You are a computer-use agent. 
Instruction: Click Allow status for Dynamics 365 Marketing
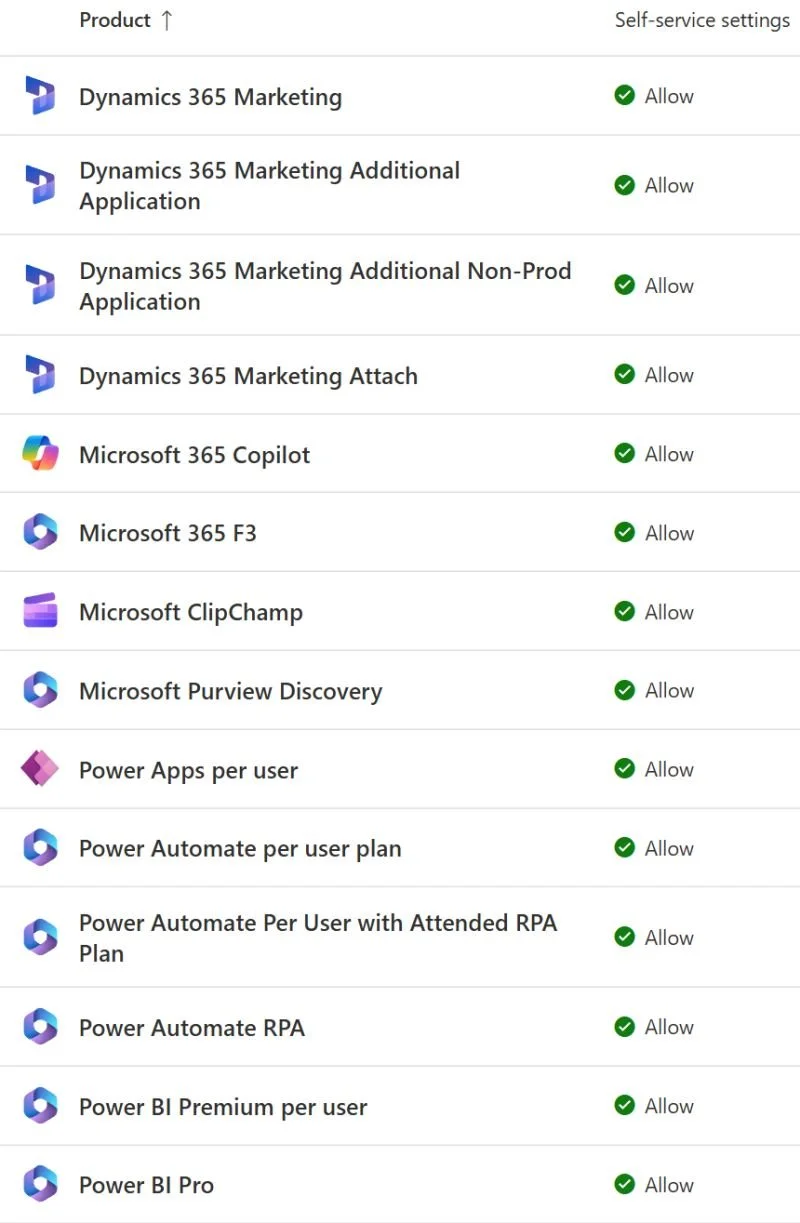[668, 96]
